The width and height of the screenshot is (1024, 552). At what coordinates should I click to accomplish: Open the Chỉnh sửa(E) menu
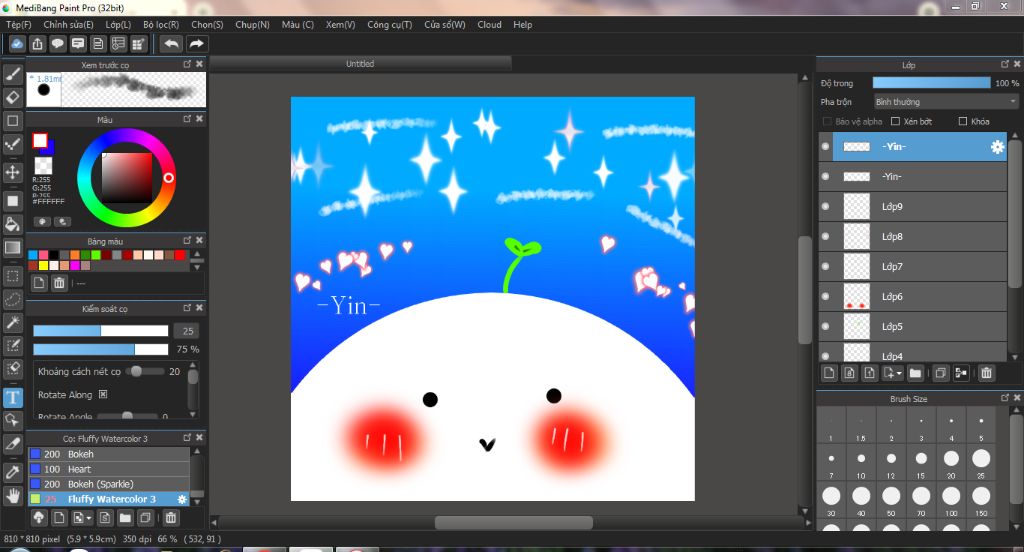tap(68, 25)
